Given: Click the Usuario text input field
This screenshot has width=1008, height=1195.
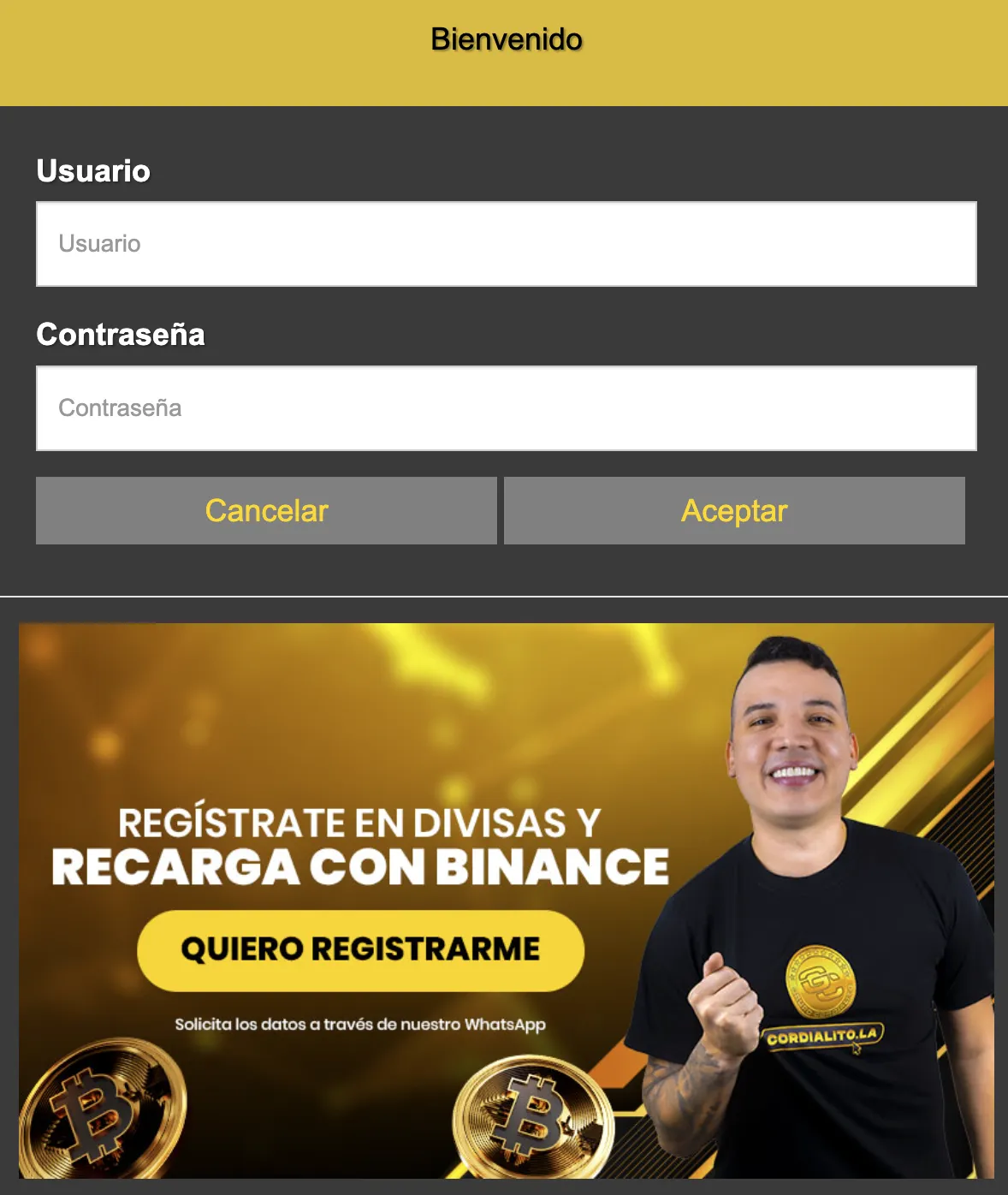Looking at the screenshot, I should point(506,244).
